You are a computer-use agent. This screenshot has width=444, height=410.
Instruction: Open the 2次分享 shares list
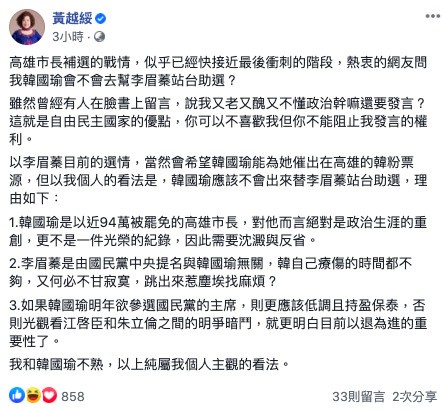414,396
